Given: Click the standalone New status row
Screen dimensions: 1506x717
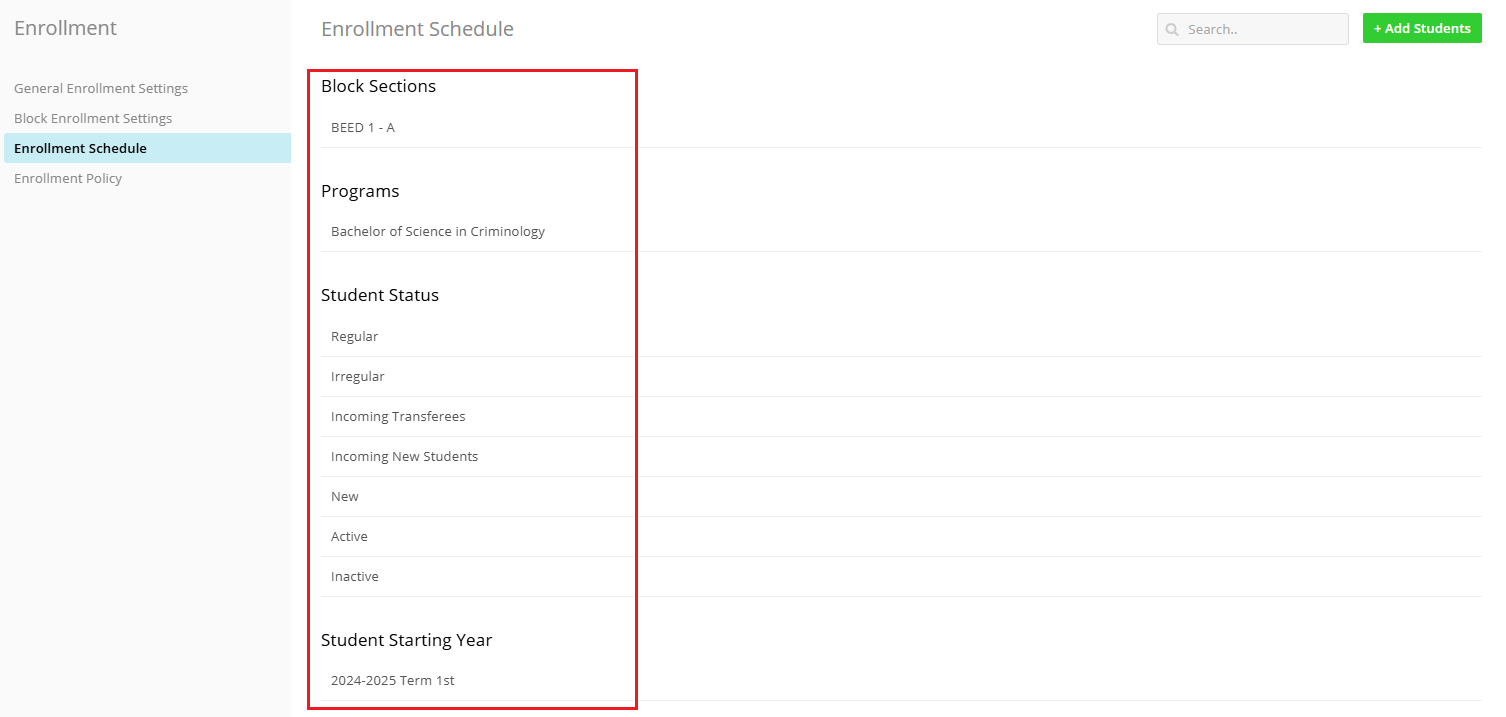Looking at the screenshot, I should (345, 496).
